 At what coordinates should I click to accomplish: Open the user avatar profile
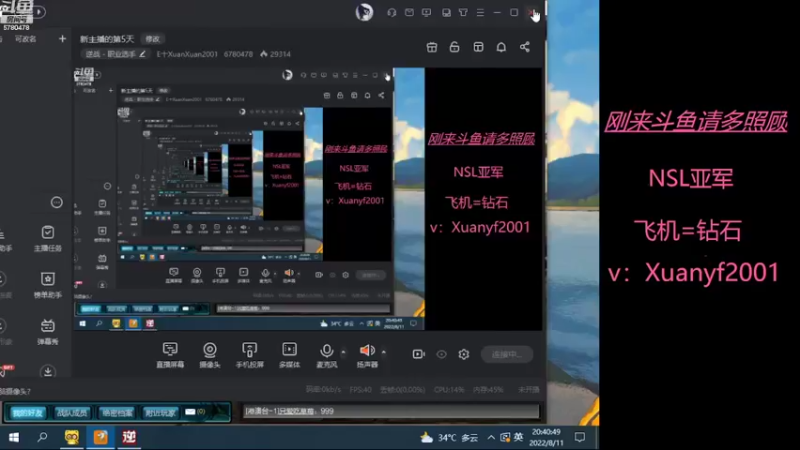click(x=364, y=12)
